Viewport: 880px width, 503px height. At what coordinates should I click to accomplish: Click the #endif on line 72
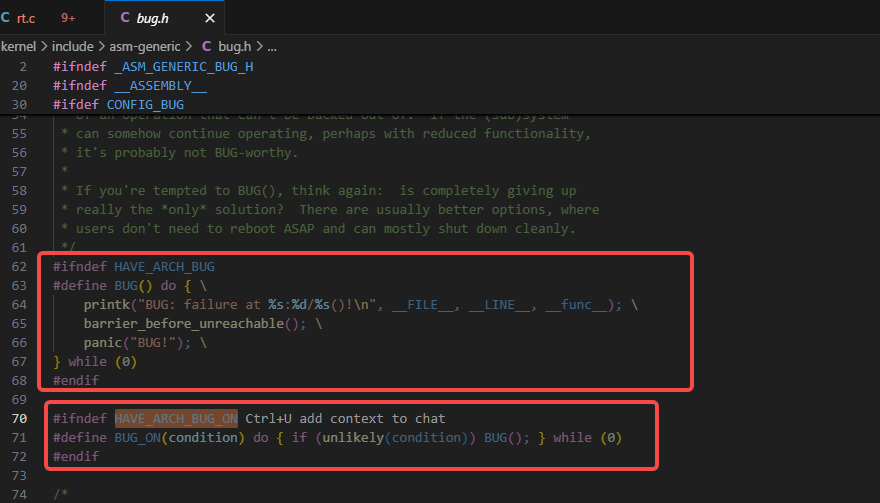[x=76, y=456]
